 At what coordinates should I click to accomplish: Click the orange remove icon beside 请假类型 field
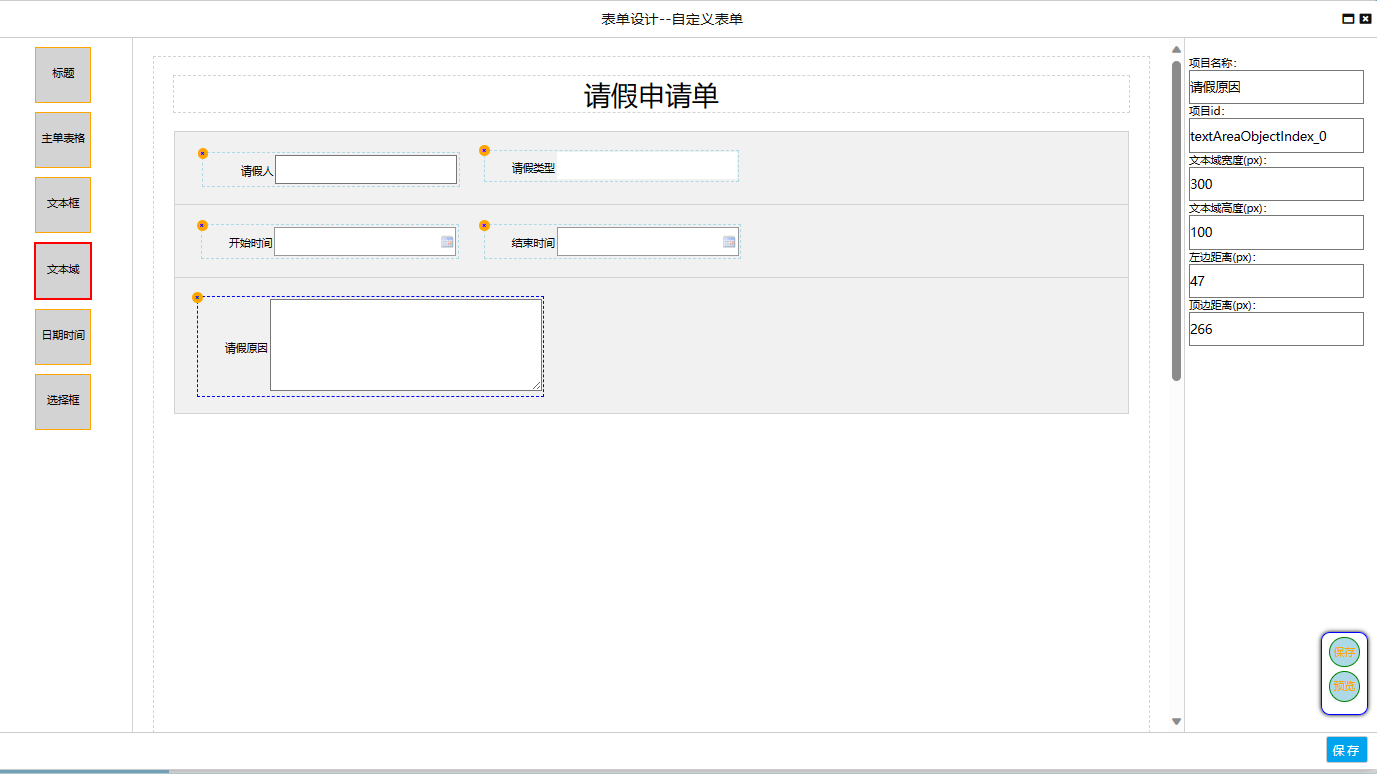point(485,151)
